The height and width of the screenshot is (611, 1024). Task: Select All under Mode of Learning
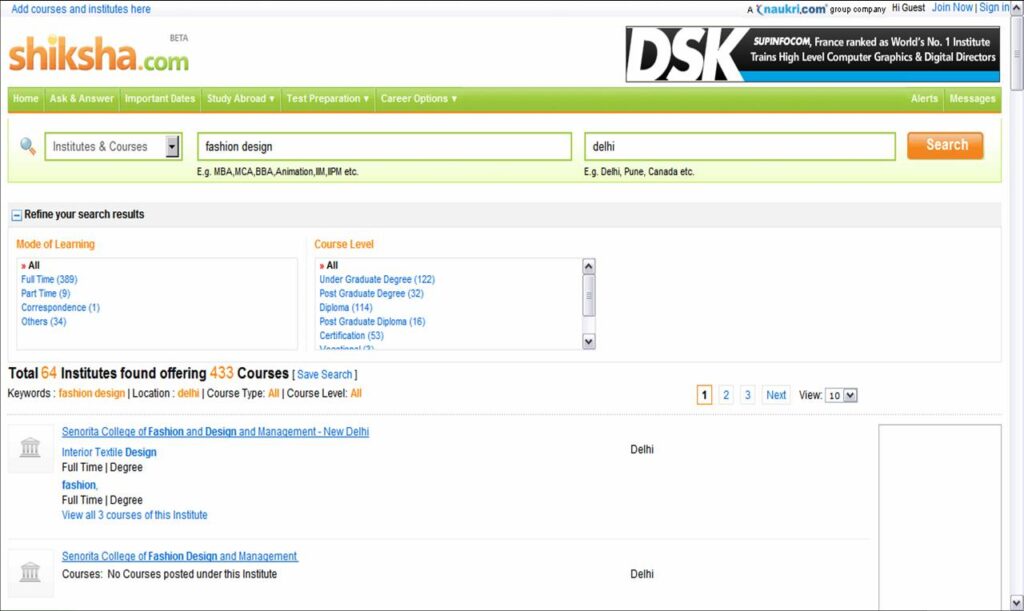click(x=34, y=266)
